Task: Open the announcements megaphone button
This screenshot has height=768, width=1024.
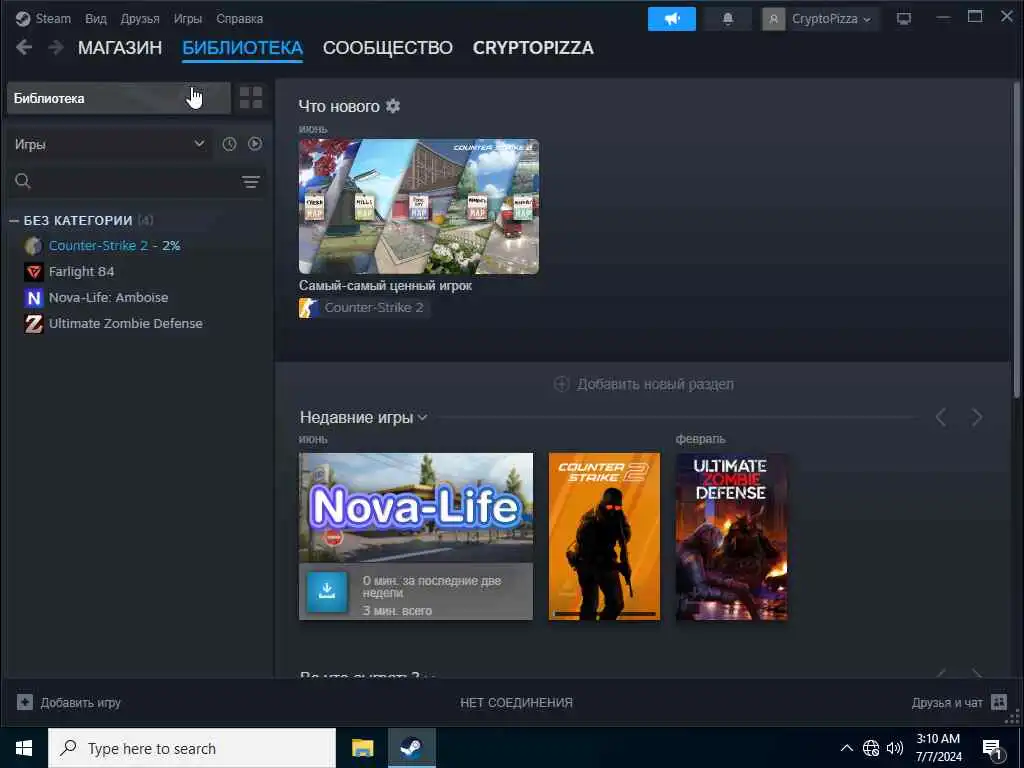Action: coord(671,19)
